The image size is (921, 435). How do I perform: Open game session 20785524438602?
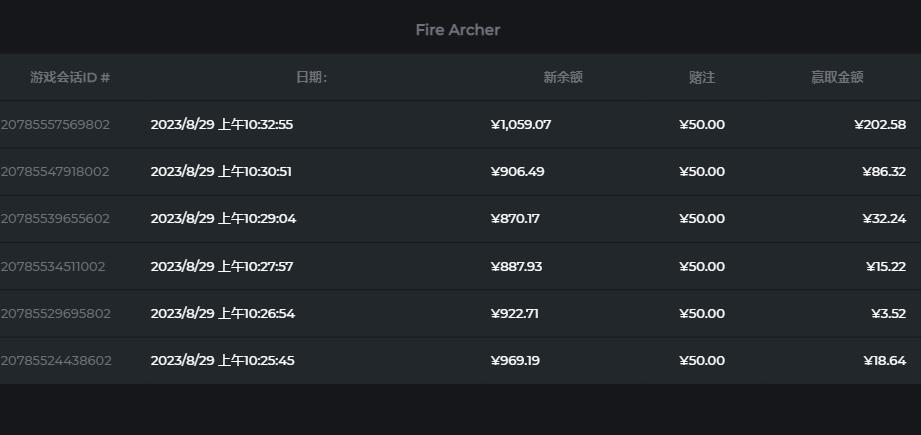coord(56,361)
